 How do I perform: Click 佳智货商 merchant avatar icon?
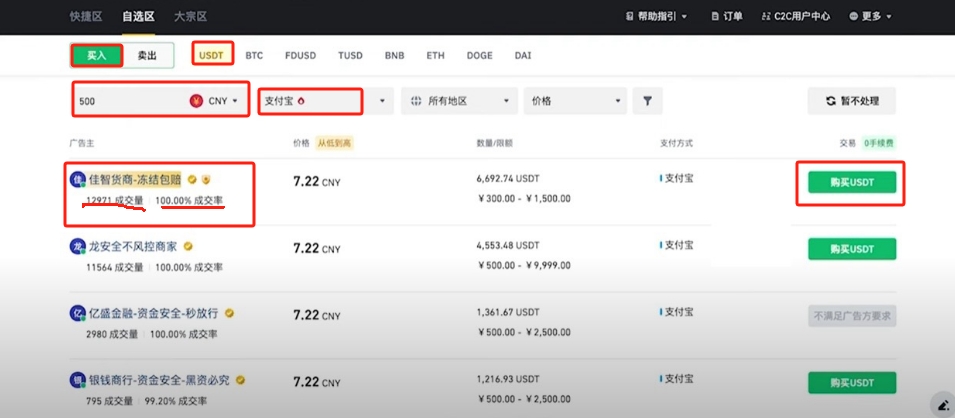[77, 180]
